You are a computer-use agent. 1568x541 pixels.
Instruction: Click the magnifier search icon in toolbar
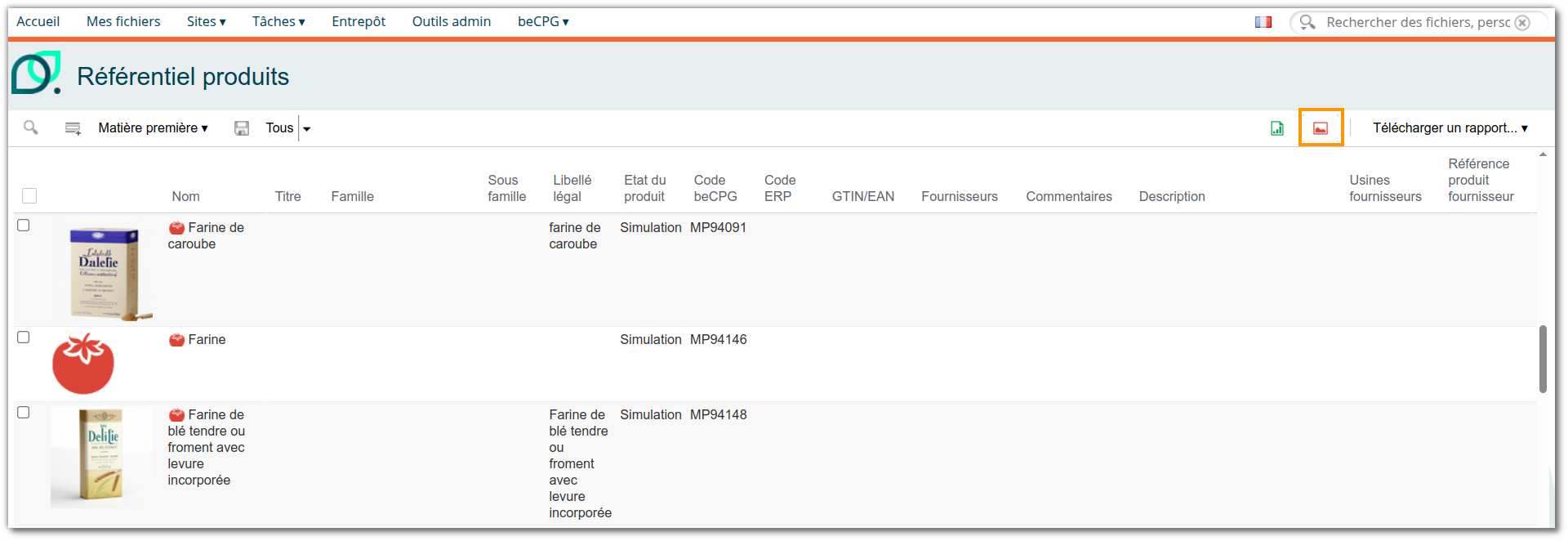coord(31,127)
